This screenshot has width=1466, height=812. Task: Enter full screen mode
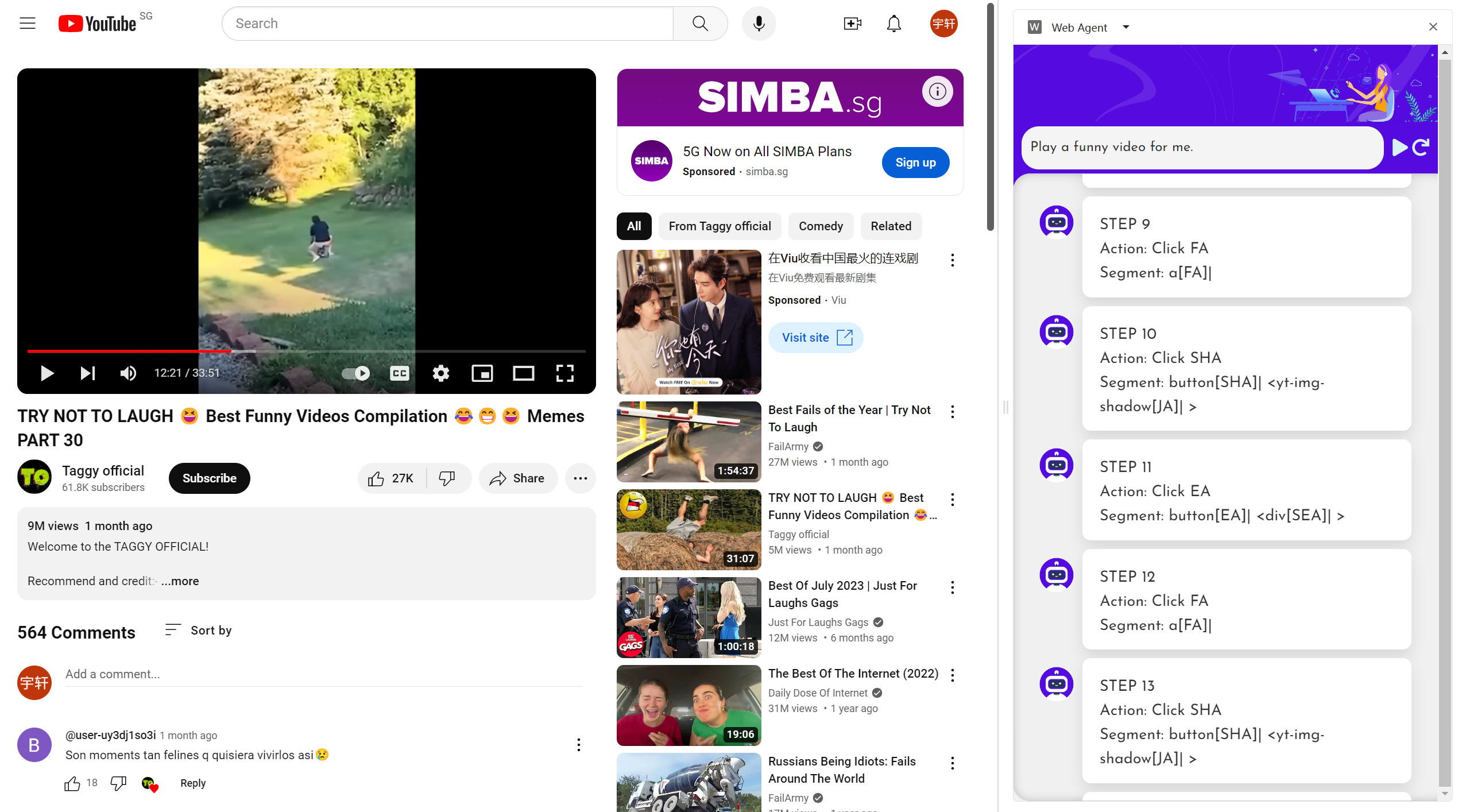[565, 373]
